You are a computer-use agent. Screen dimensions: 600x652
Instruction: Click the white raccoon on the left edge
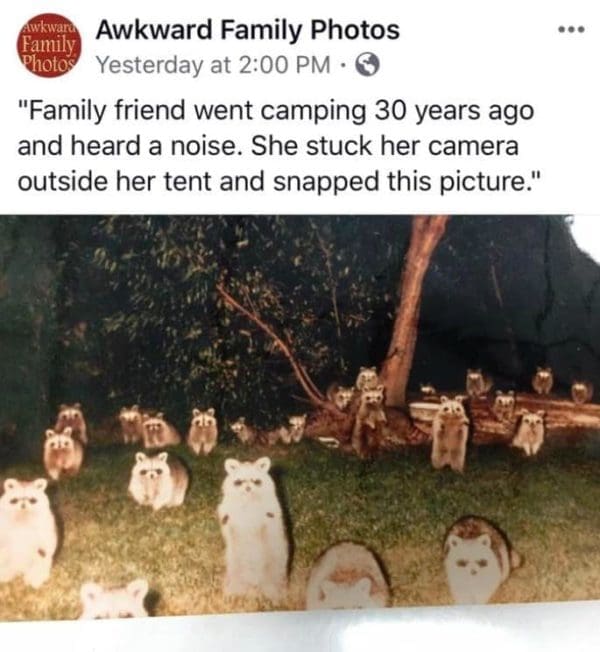click(x=27, y=532)
